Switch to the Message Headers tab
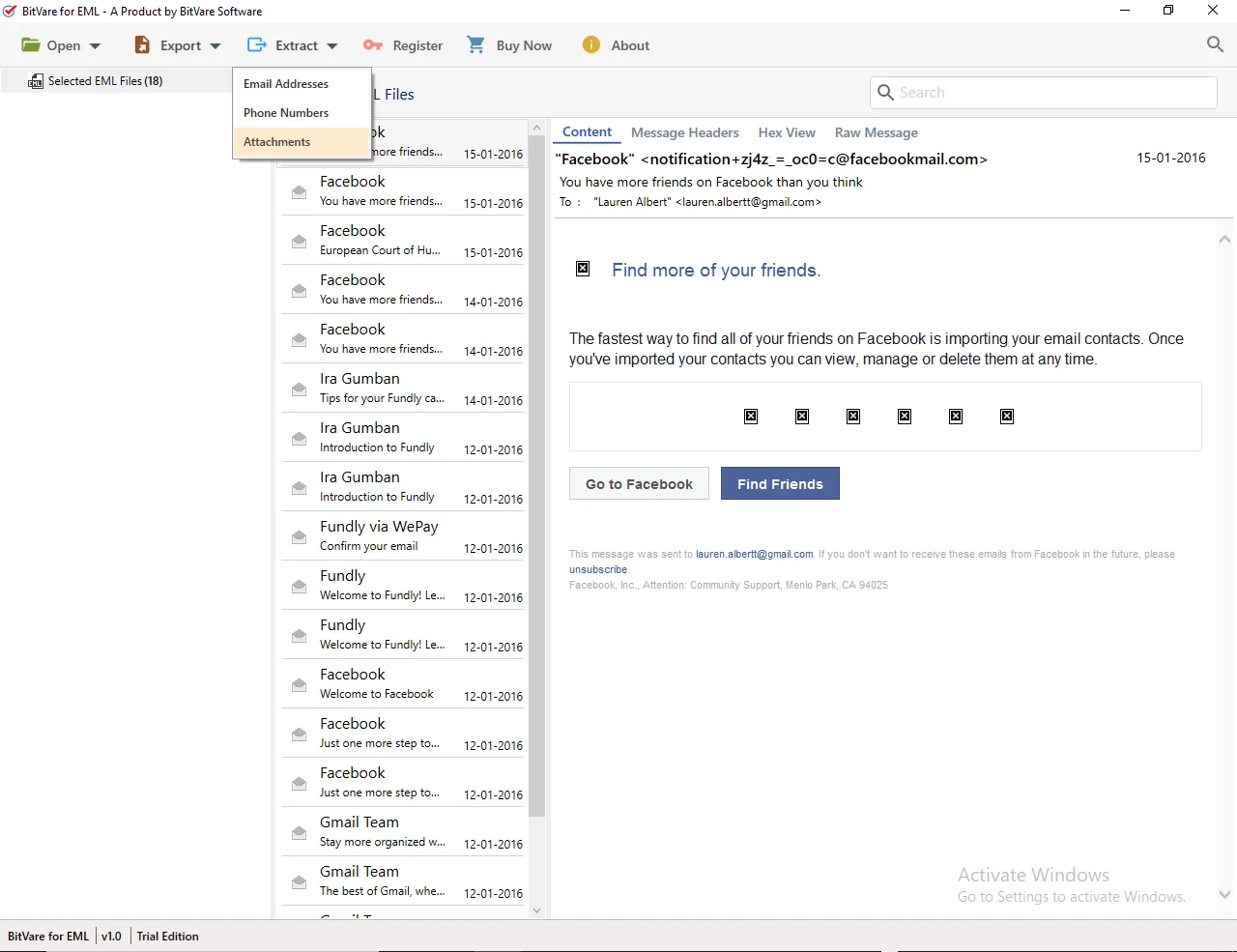 [x=684, y=133]
